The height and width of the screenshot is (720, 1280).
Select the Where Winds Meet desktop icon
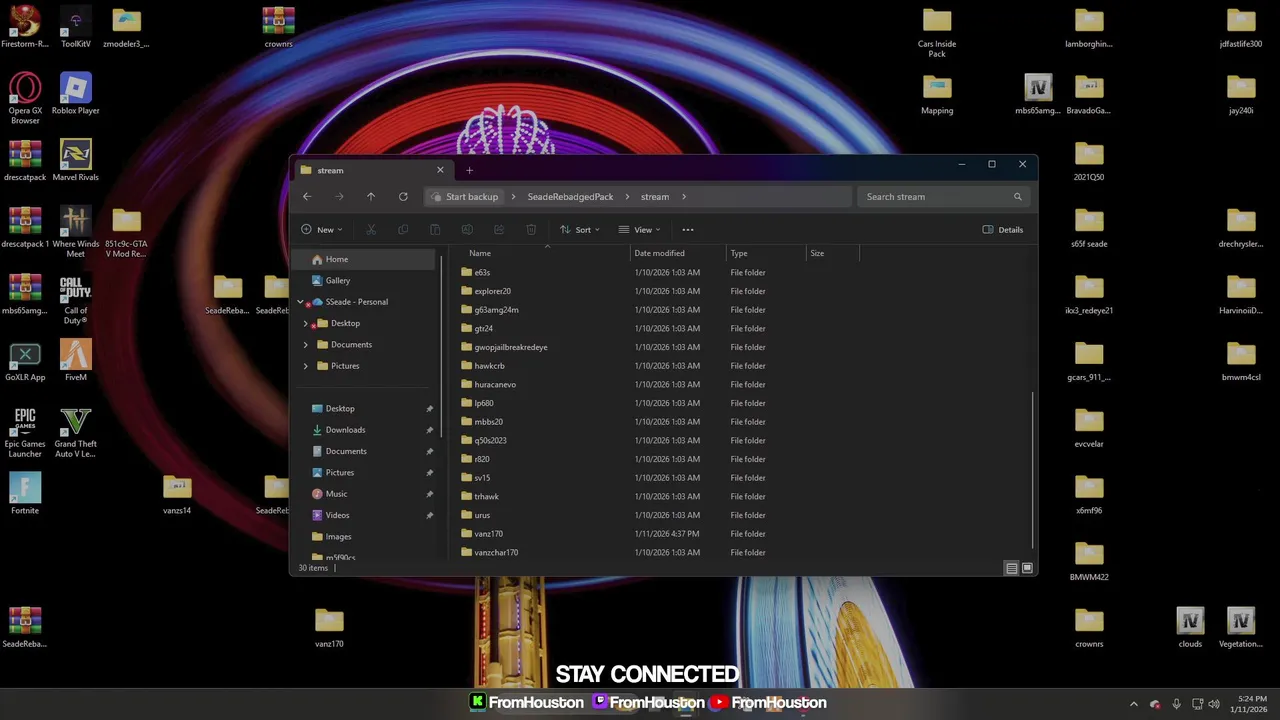click(x=75, y=231)
